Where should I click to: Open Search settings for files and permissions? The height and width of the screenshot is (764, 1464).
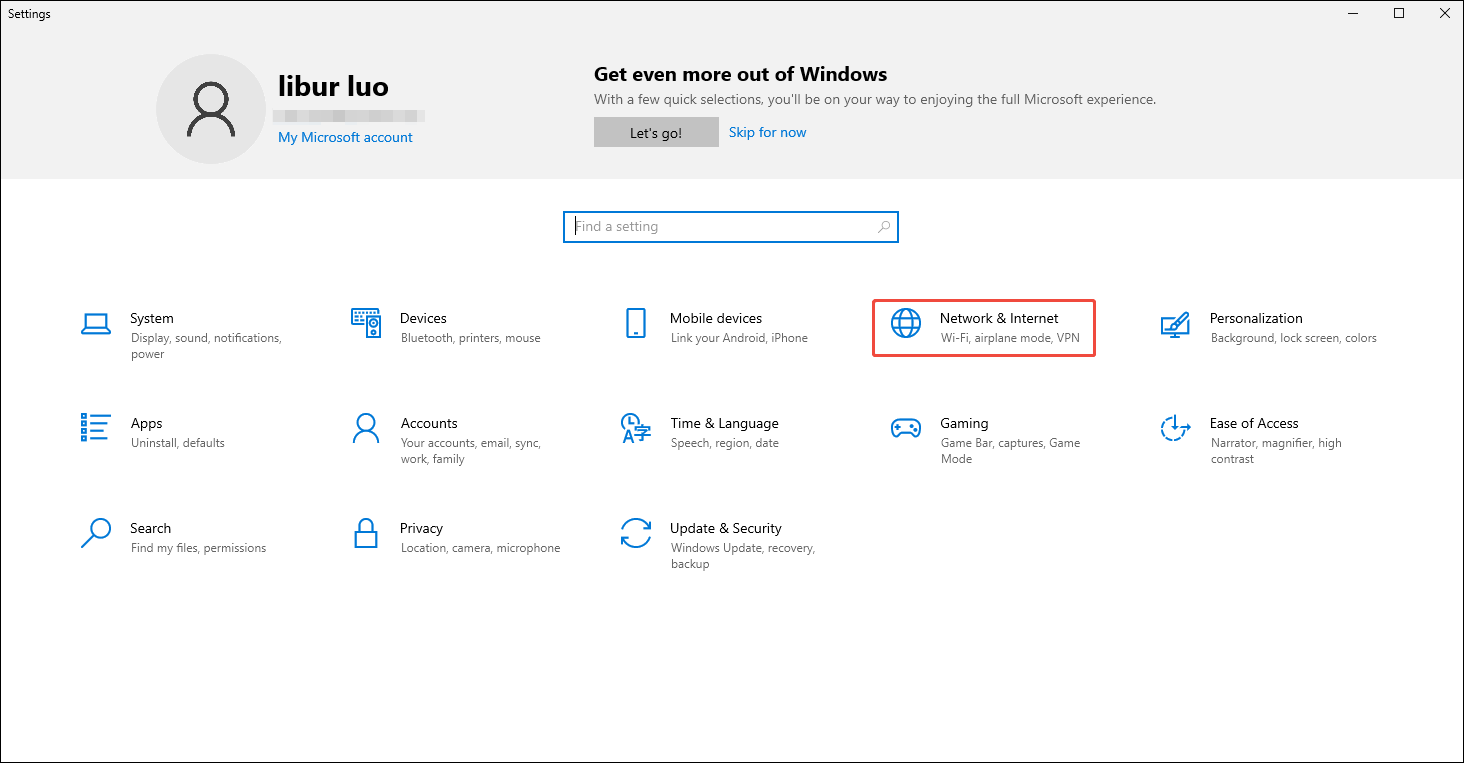pos(151,528)
